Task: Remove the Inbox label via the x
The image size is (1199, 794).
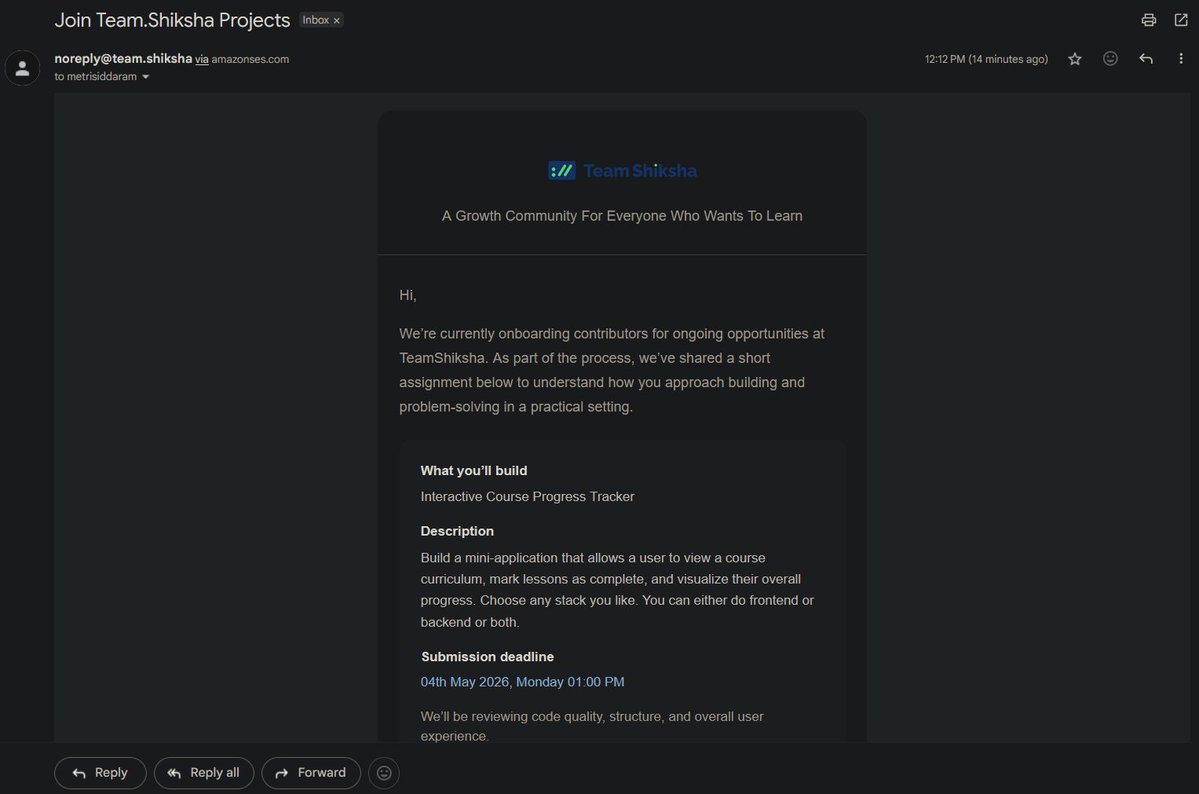Action: (x=336, y=21)
